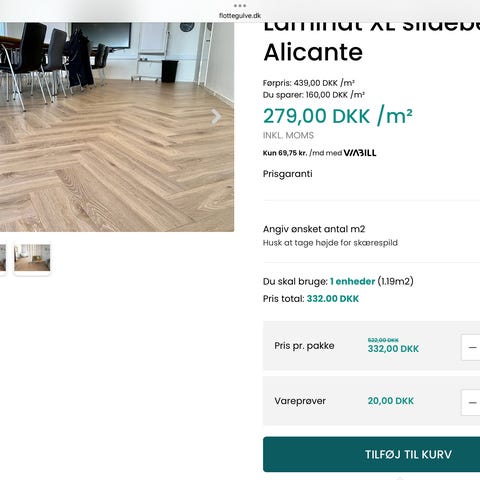
Task: Add product with TILFØJ TIL KURV button
Action: [x=372, y=454]
